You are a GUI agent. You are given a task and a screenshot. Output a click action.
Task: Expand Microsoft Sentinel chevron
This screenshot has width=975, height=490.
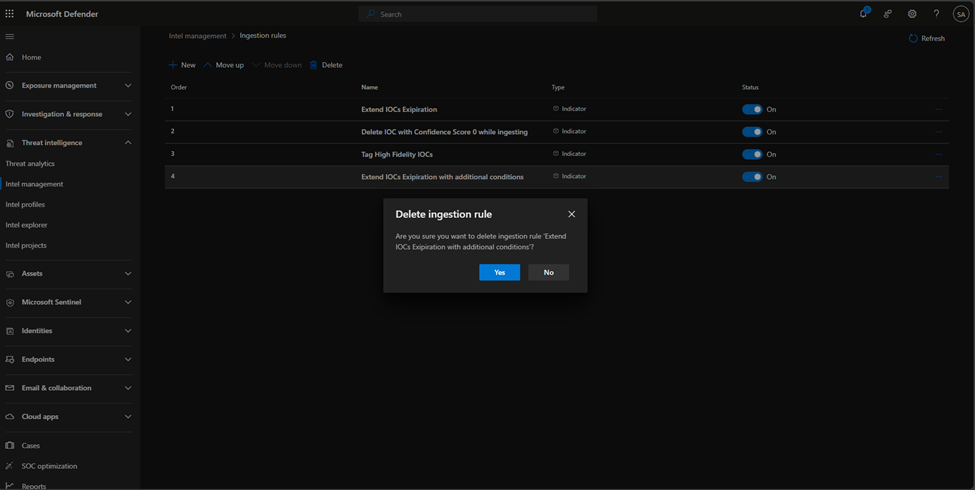[128, 302]
